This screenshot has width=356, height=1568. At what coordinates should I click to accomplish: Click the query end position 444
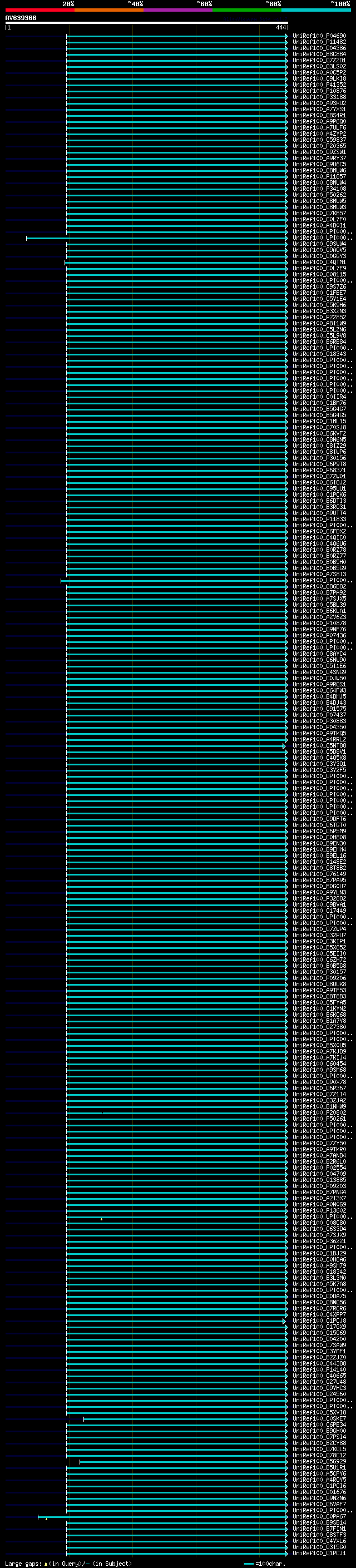(280, 27)
